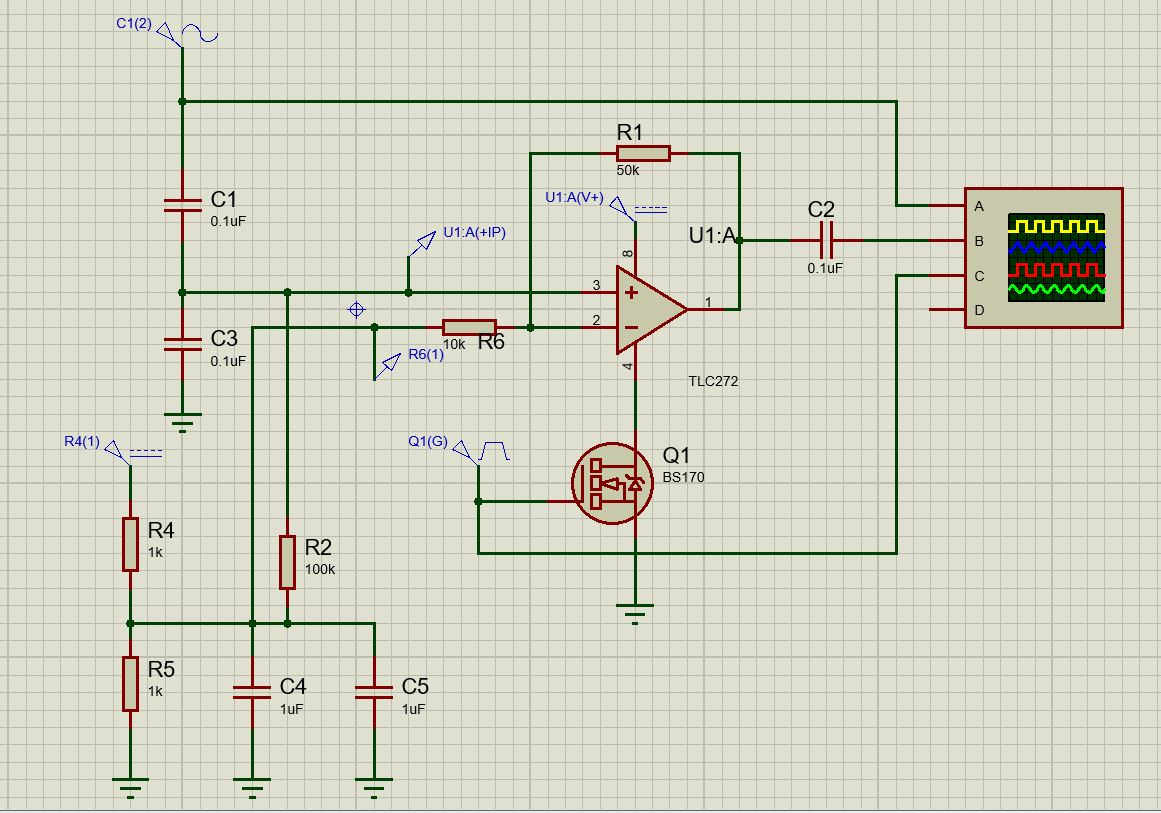Viewport: 1161px width, 813px height.
Task: Click the 1uF value under C5
Action: [414, 709]
